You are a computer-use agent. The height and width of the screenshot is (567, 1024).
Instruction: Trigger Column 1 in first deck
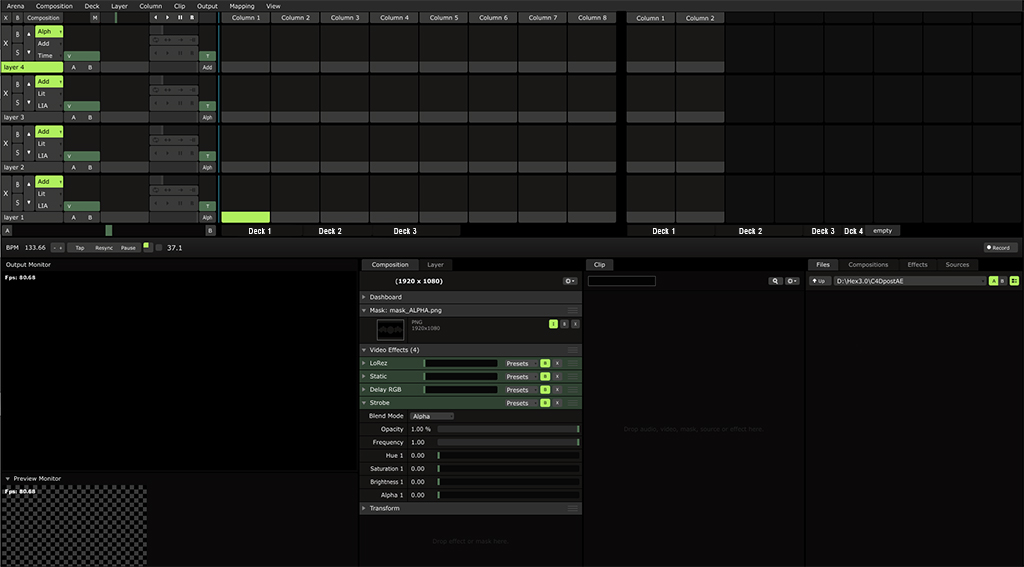coord(246,18)
